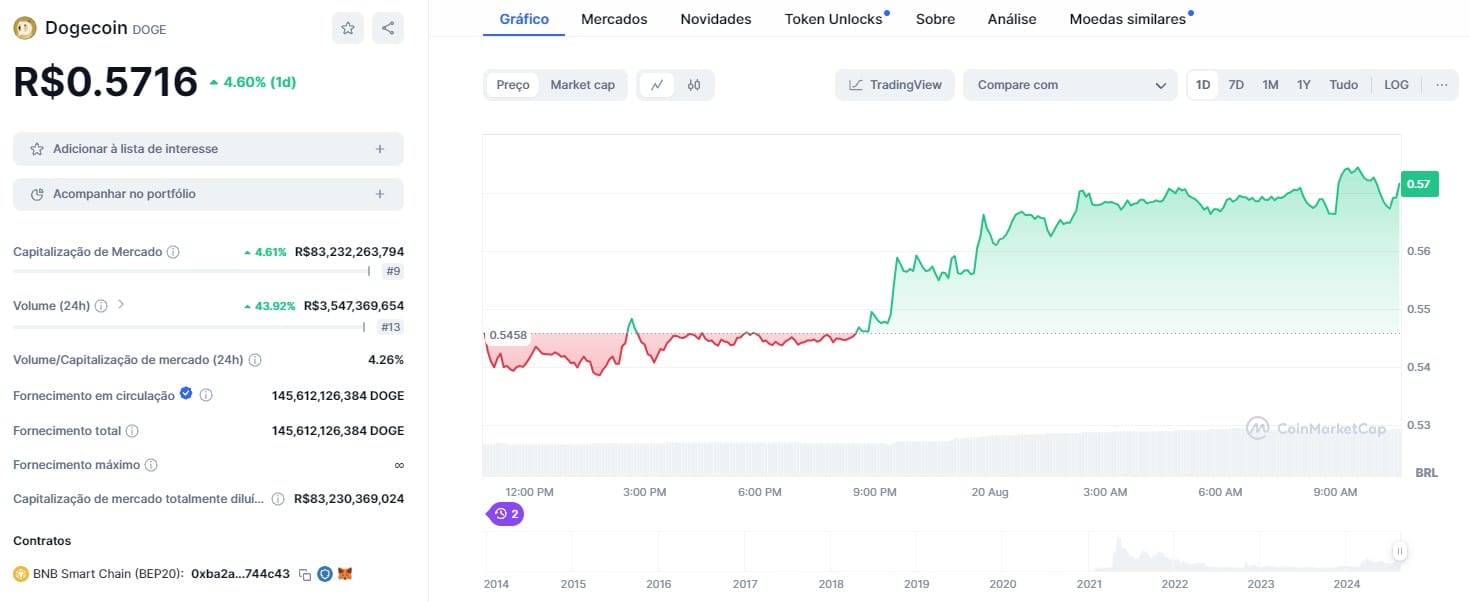Click Adicionar à lista de interesse

click(208, 149)
